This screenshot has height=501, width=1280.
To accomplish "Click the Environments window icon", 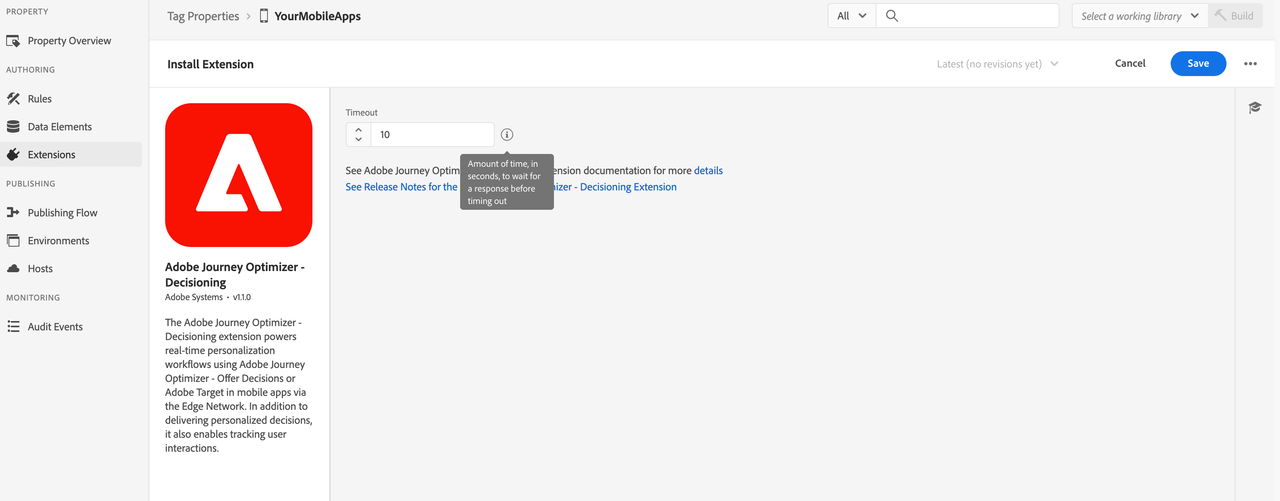I will click(x=13, y=241).
